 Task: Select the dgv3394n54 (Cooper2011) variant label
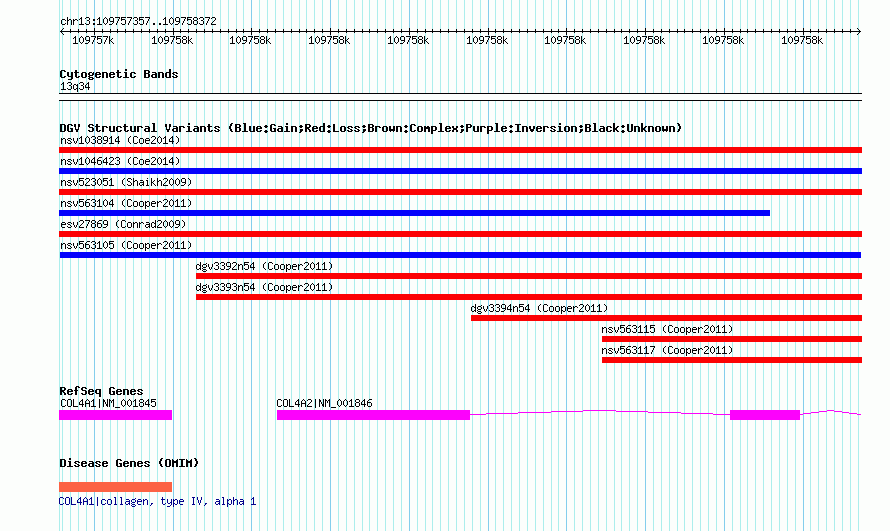[x=539, y=308]
